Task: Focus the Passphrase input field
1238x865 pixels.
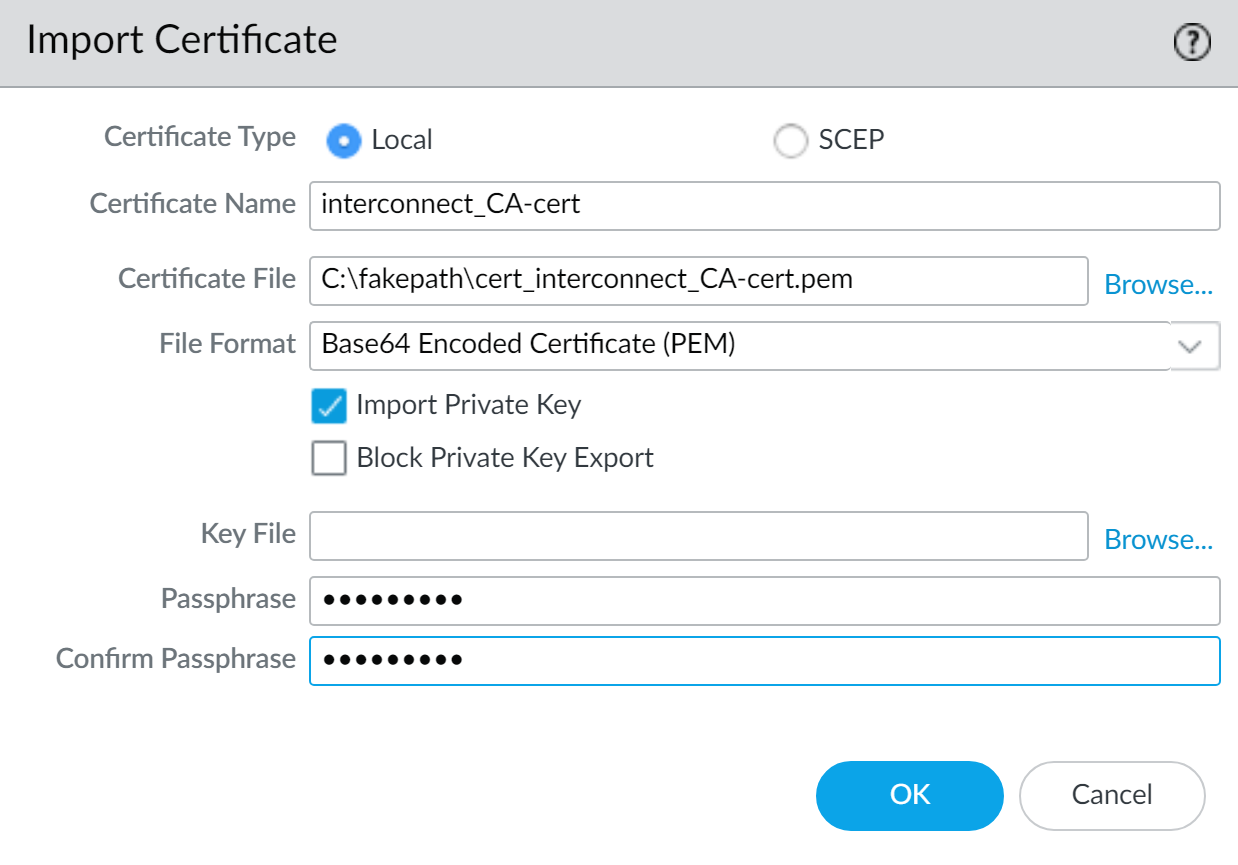Action: point(764,600)
